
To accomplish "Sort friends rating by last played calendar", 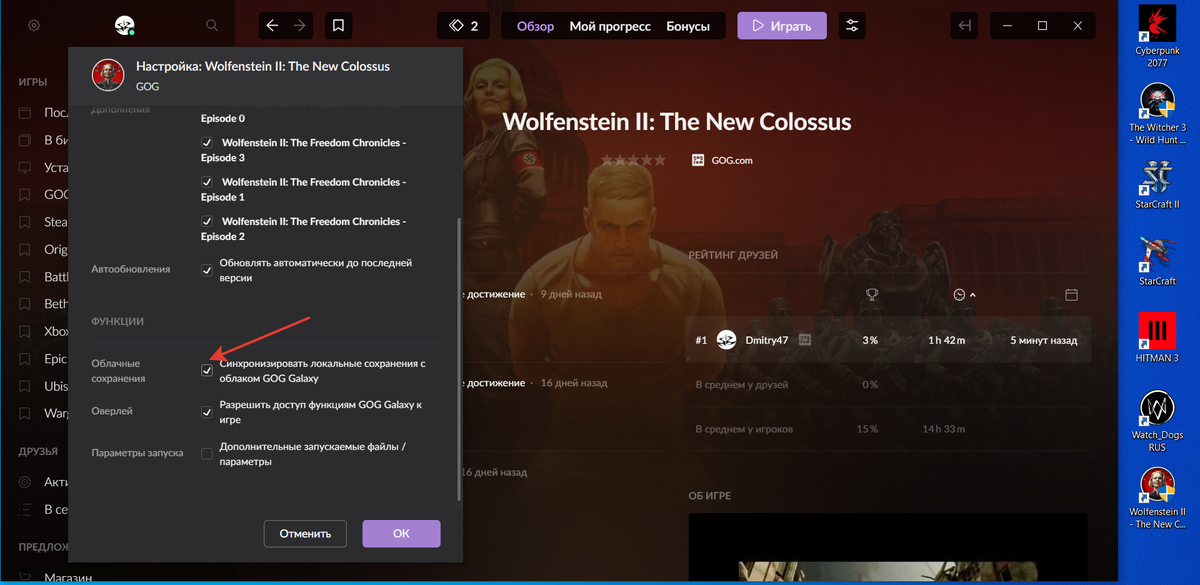I will tap(1071, 294).
